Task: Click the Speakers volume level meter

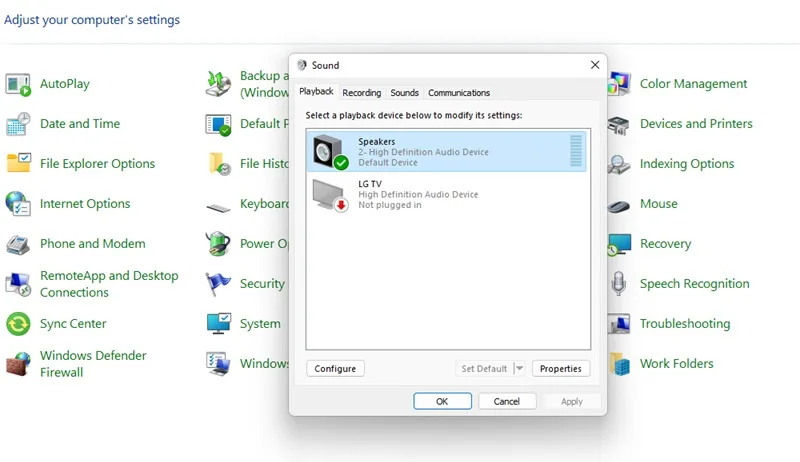Action: tap(576, 151)
